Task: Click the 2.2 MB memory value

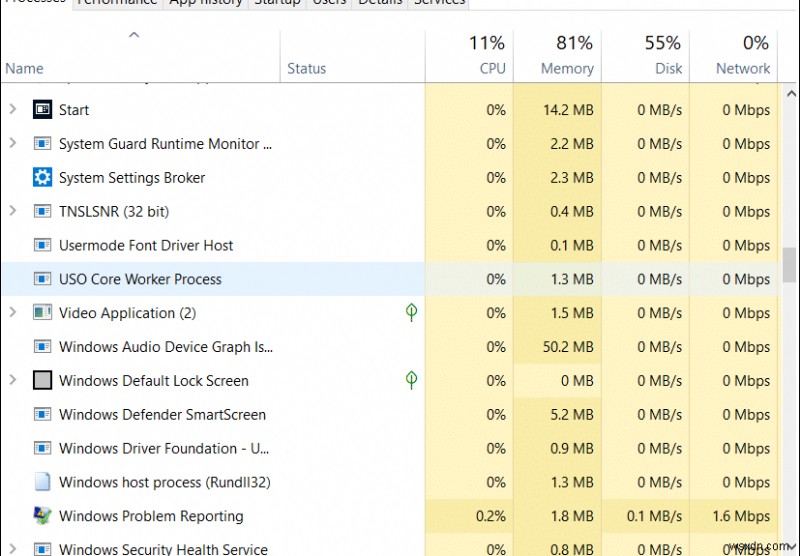Action: (x=571, y=144)
